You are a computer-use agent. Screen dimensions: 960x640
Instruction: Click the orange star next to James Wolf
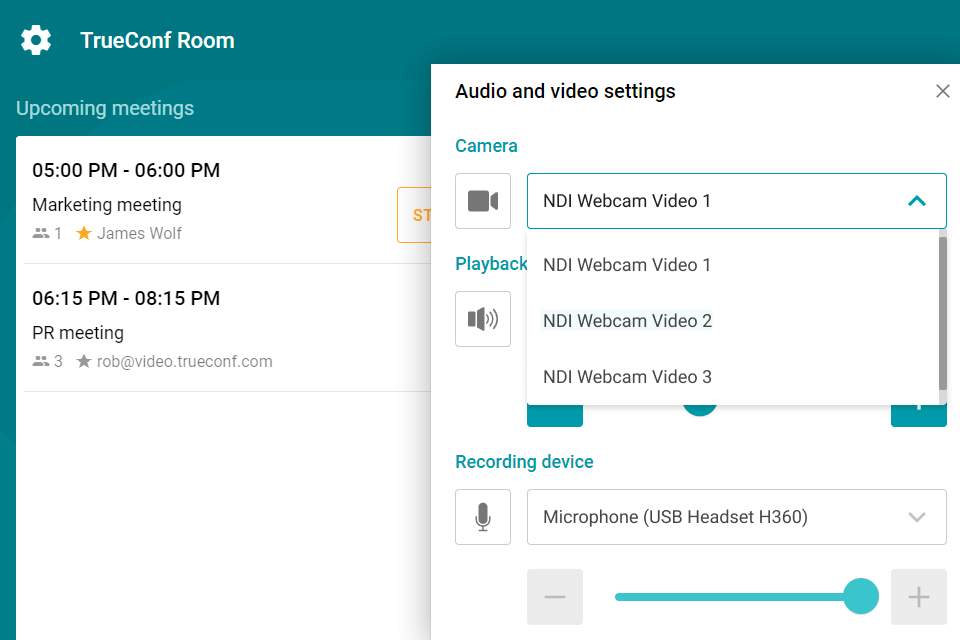coord(84,233)
